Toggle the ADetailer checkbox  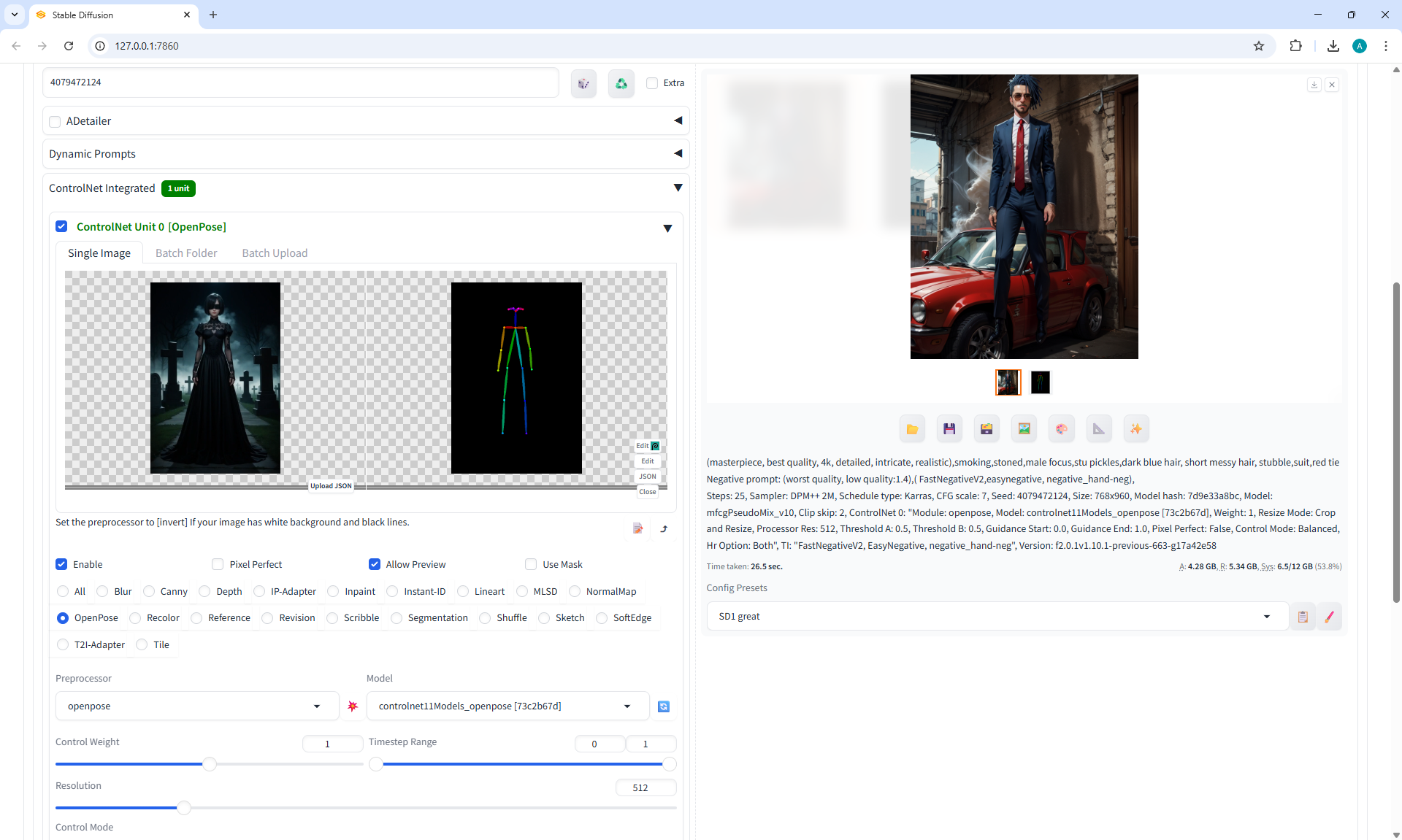coord(55,121)
